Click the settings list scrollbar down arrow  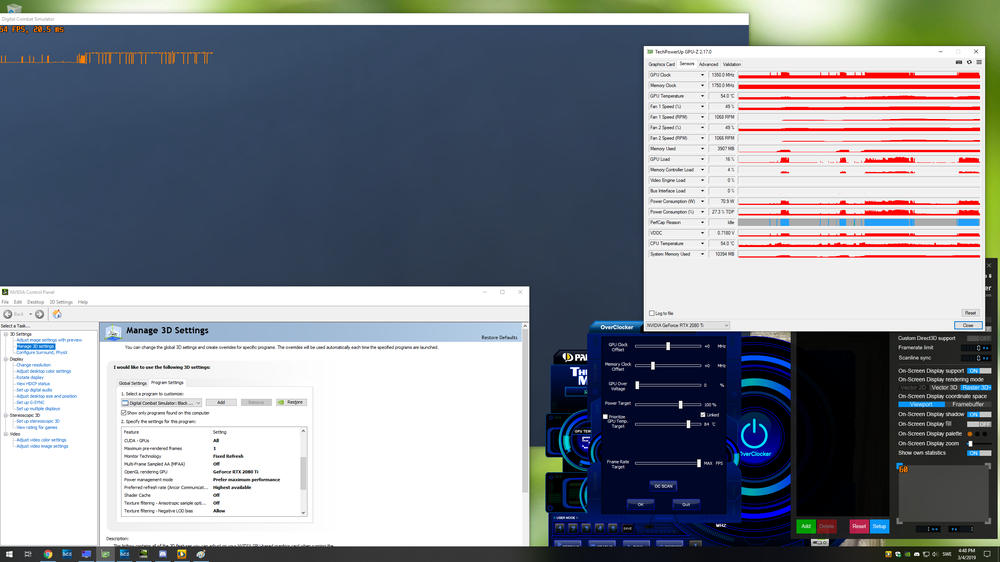pos(304,512)
